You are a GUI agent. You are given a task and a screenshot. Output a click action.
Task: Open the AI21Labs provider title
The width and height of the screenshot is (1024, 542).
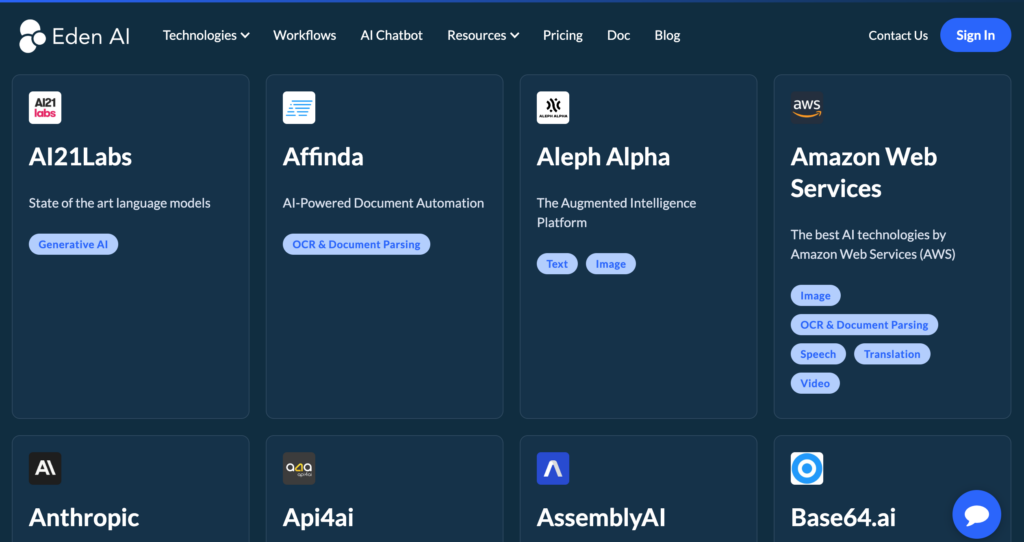(80, 157)
